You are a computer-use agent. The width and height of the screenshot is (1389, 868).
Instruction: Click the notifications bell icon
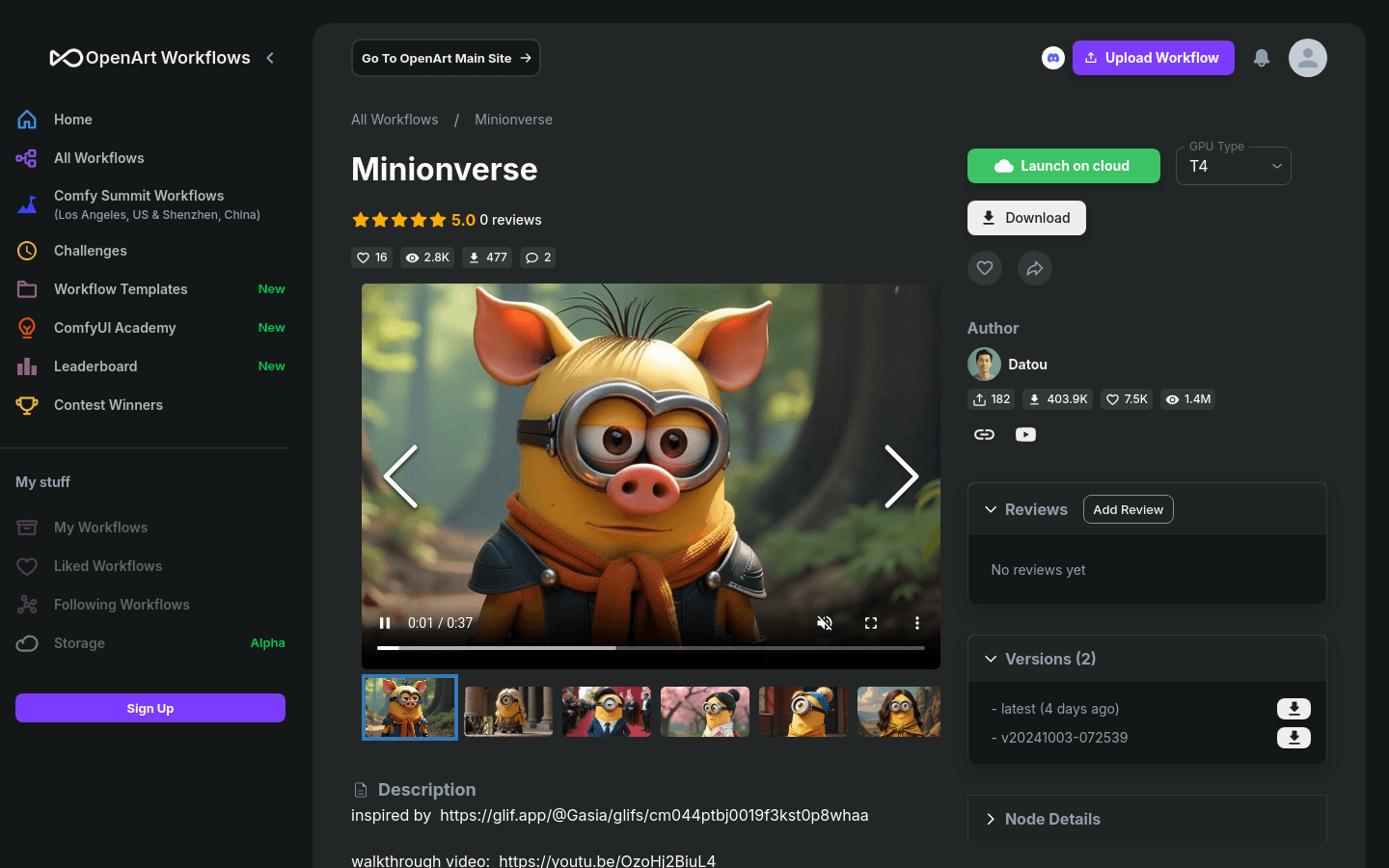tap(1261, 58)
